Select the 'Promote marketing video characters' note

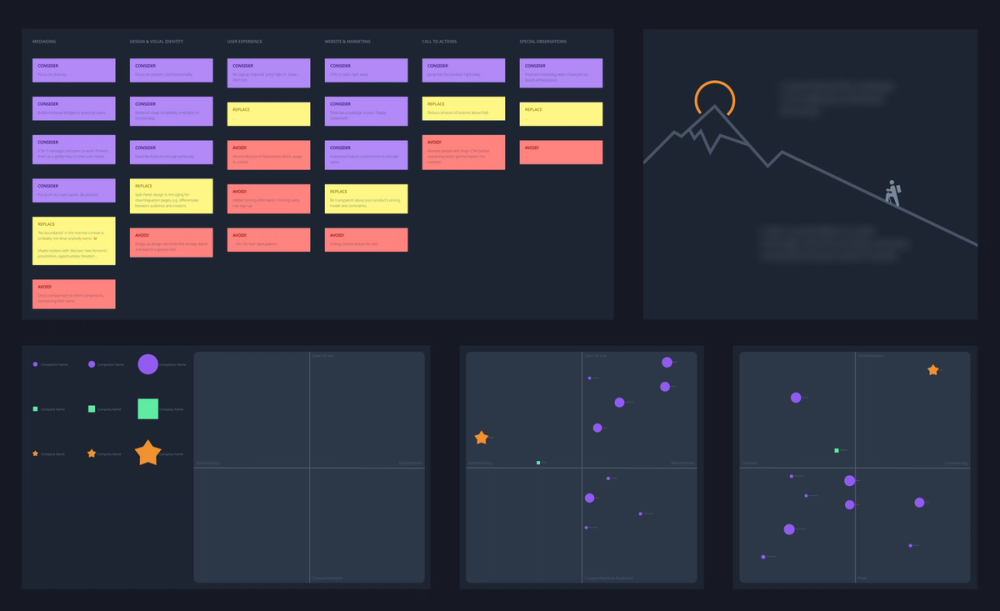561,73
